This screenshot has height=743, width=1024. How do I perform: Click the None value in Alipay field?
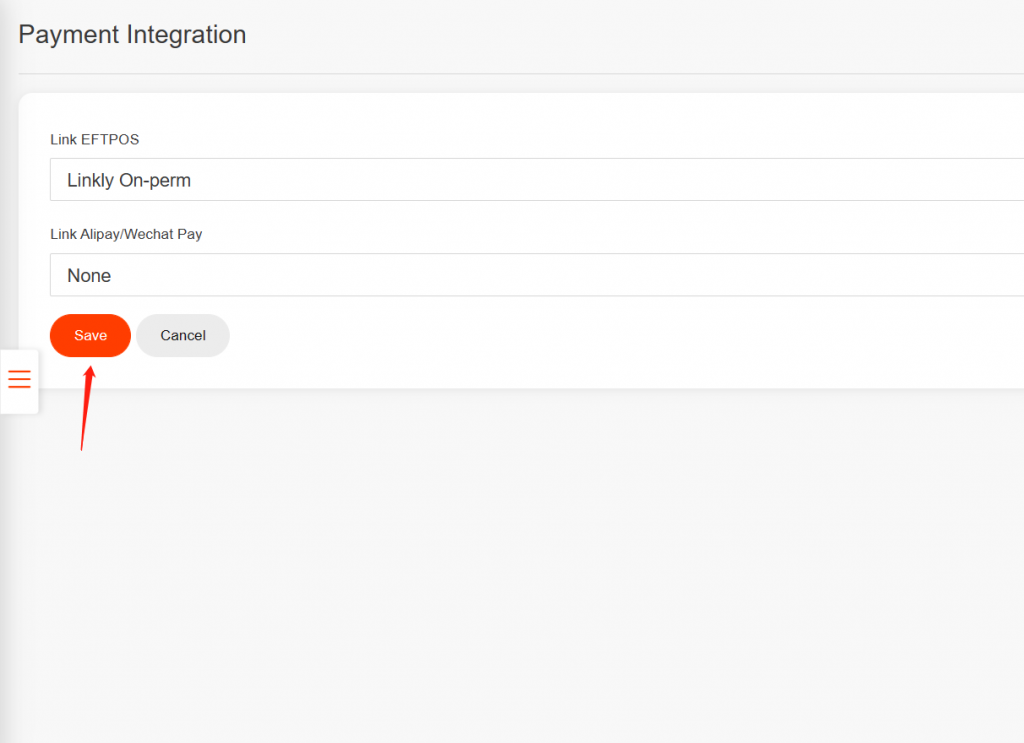tap(89, 276)
